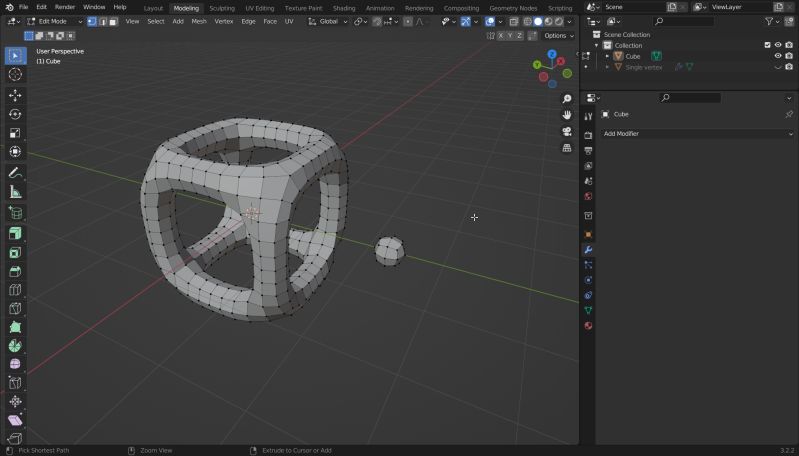Switch to the Sculpting workspace tab
799x456 pixels.
click(222, 8)
